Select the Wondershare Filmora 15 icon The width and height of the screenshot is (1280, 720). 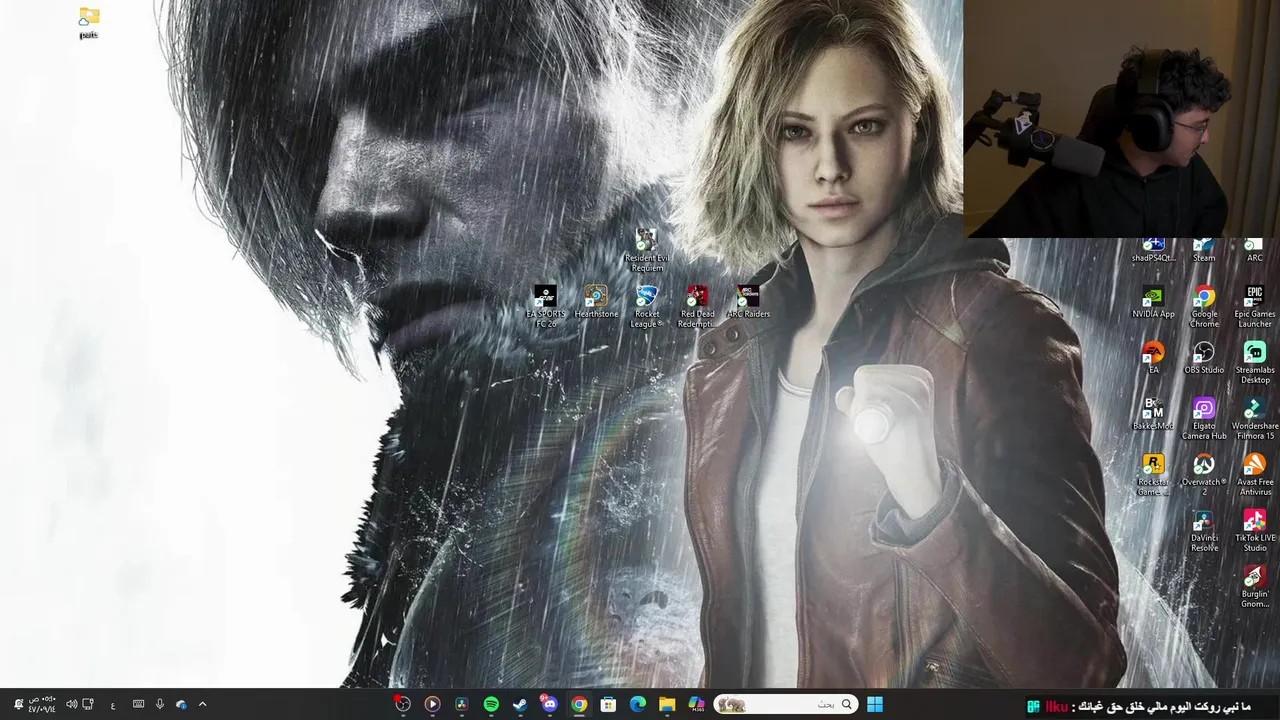pyautogui.click(x=1254, y=419)
